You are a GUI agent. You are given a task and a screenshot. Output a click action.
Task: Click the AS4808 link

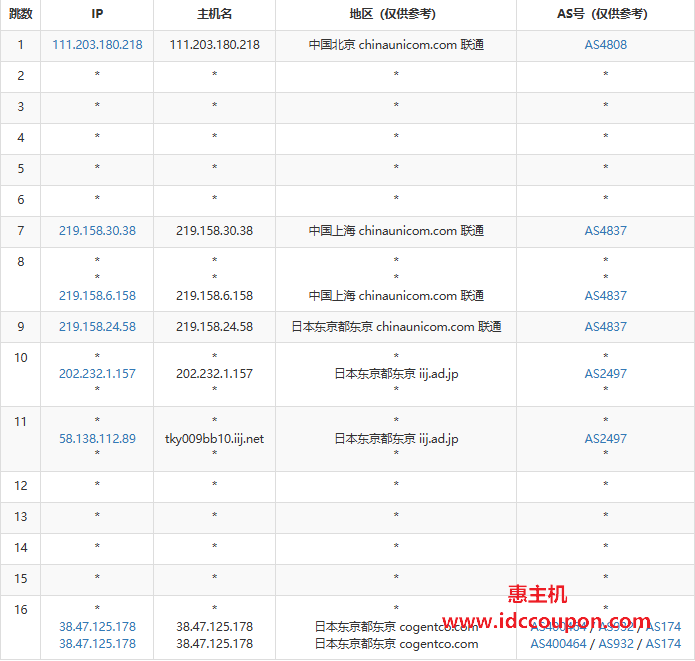(605, 45)
